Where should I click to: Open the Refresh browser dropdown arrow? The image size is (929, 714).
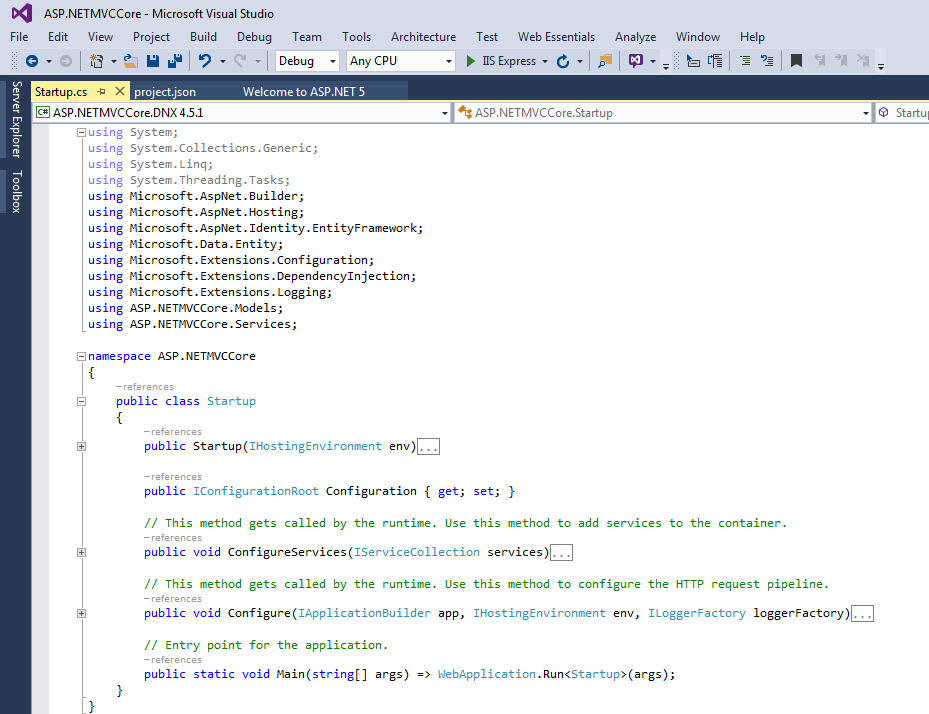[x=580, y=61]
